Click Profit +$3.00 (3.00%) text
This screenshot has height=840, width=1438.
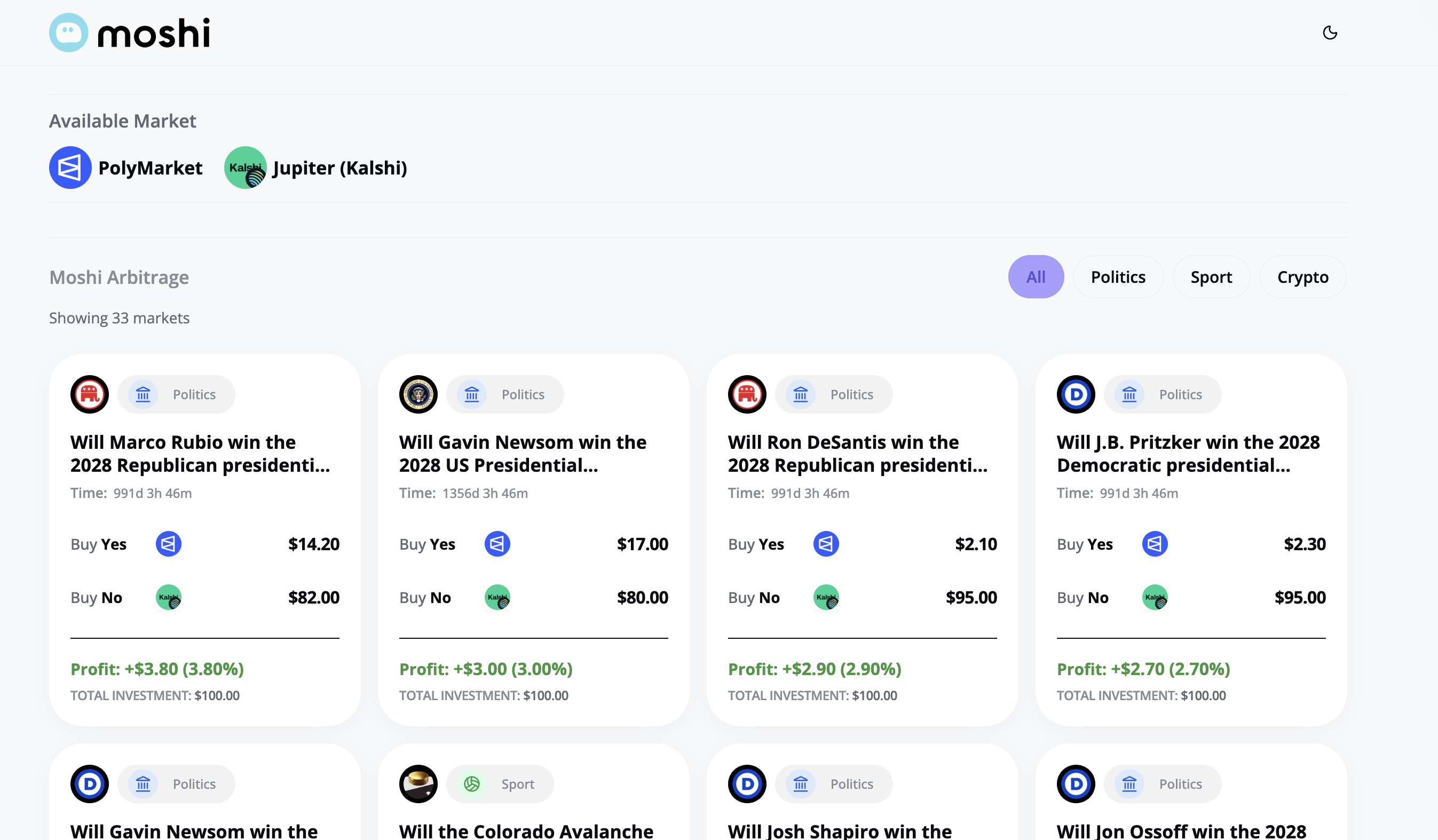coord(486,669)
